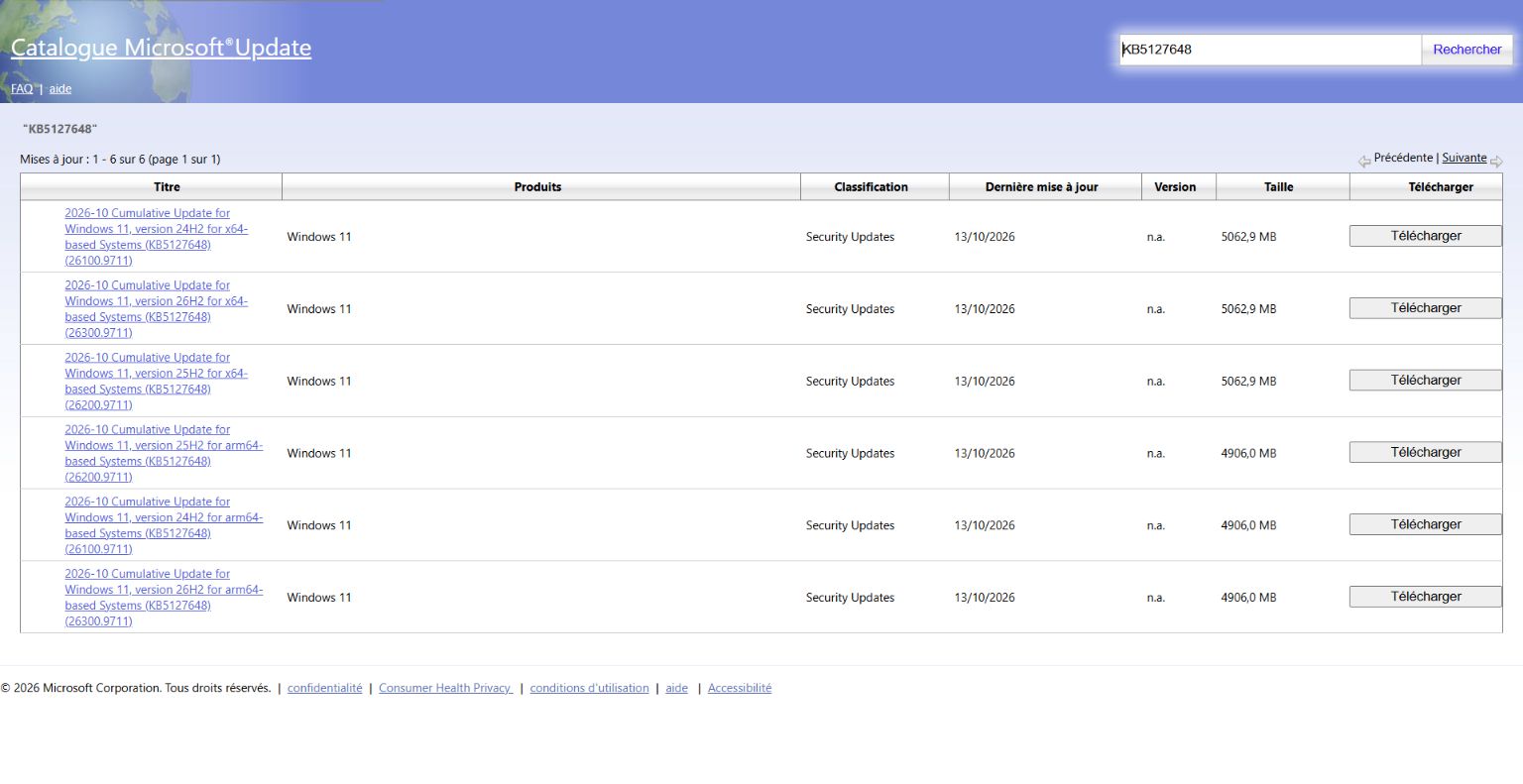Viewport: 1523px width, 784px height.
Task: Click the 4906,0 MB size in the 25H2 arm64 row
Action: tap(1248, 454)
